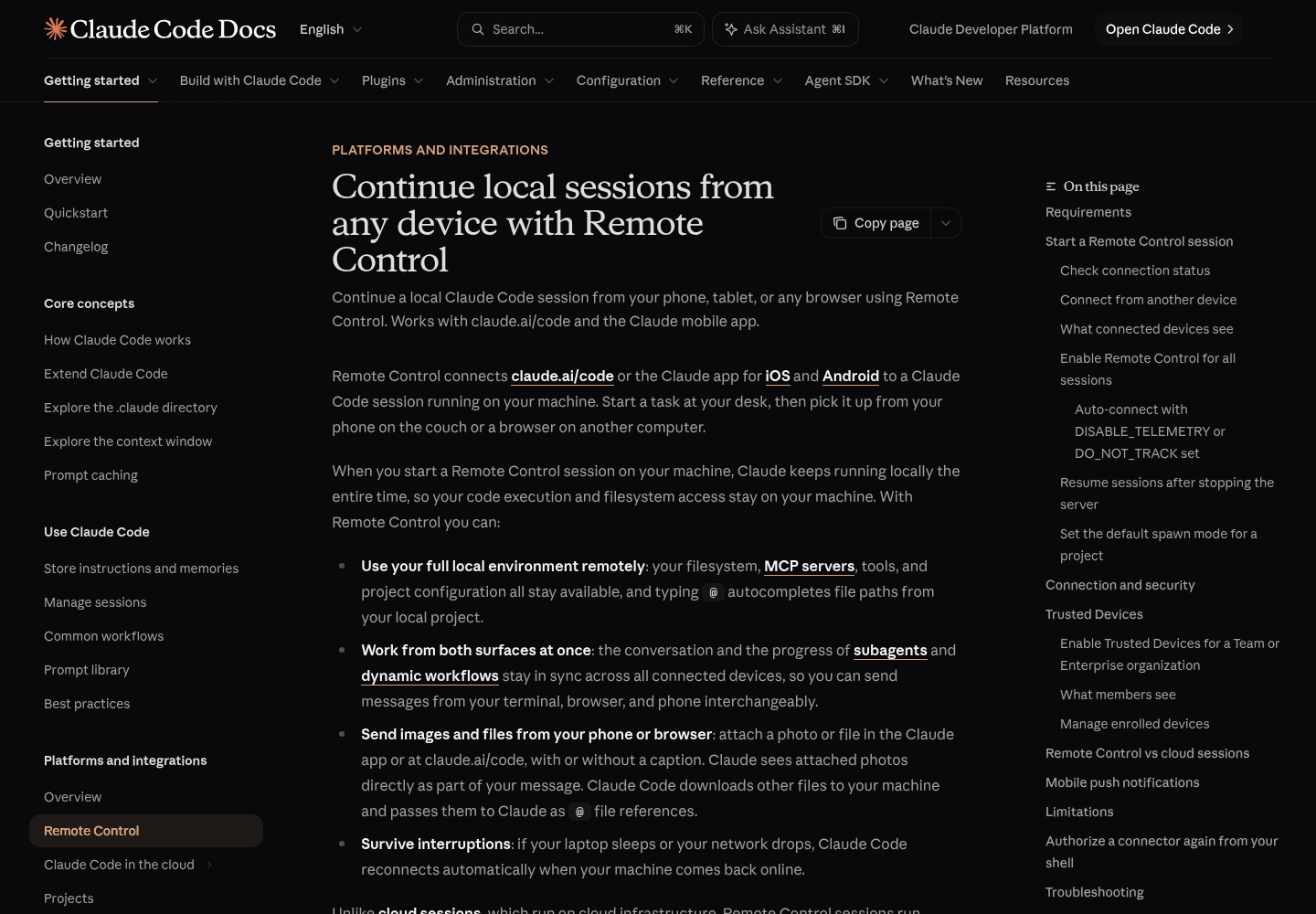Open the English language dropdown

[x=331, y=29]
